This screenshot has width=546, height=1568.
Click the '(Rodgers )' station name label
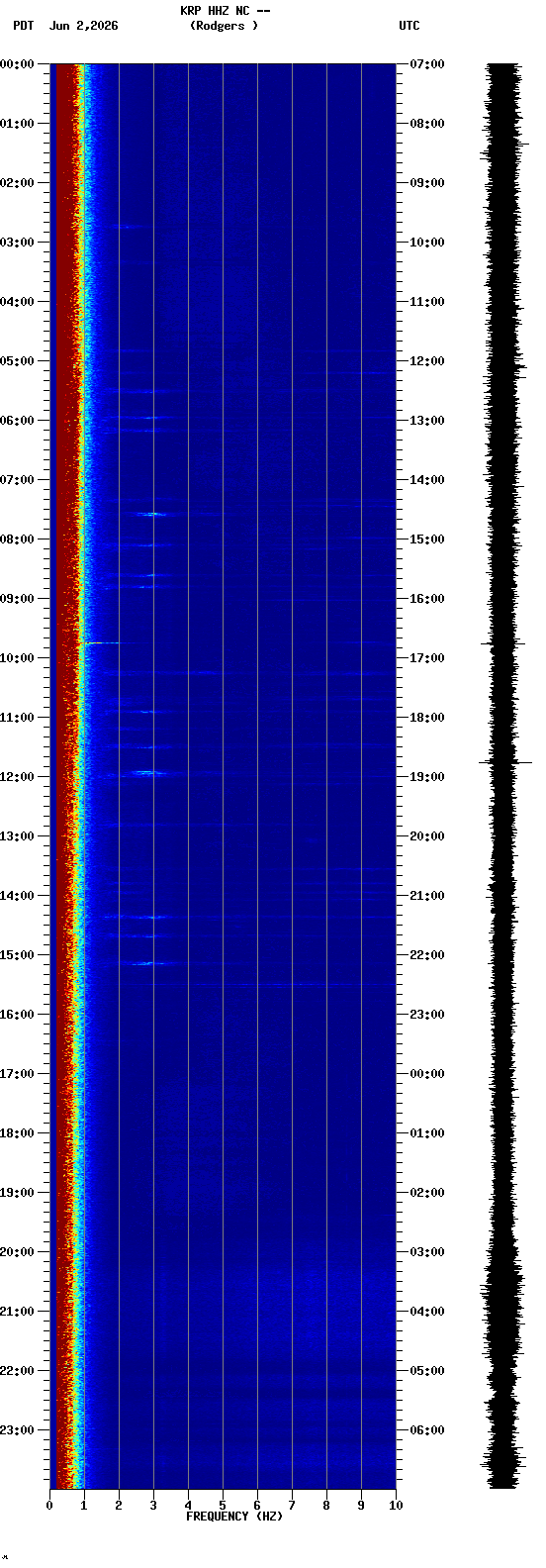[224, 26]
